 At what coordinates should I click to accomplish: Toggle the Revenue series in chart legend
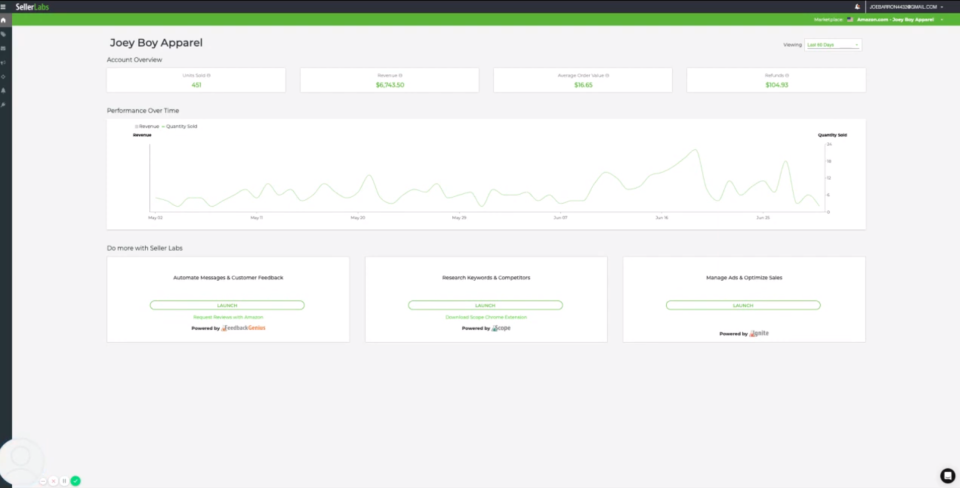[147, 126]
